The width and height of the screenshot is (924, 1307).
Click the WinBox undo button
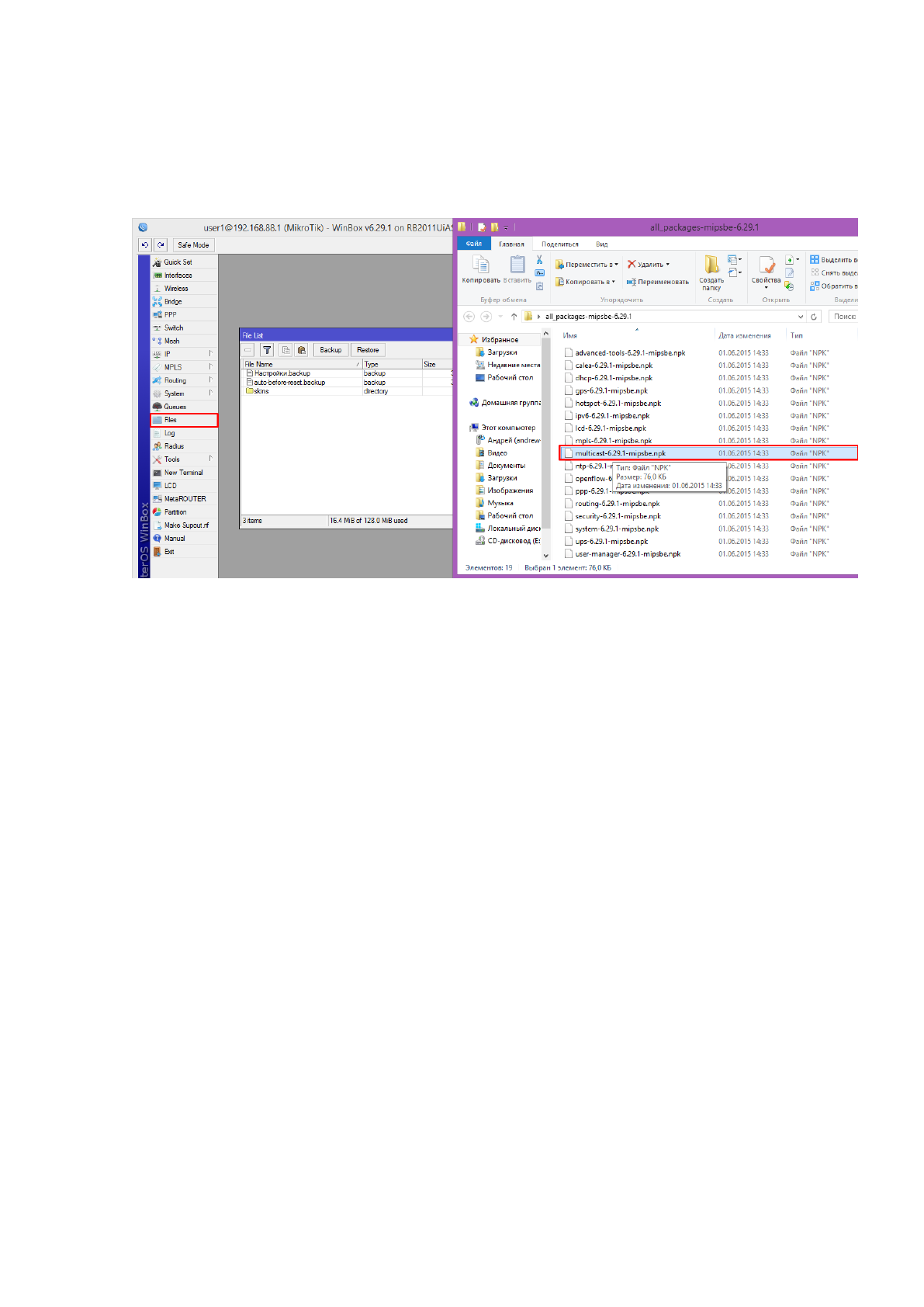145,245
